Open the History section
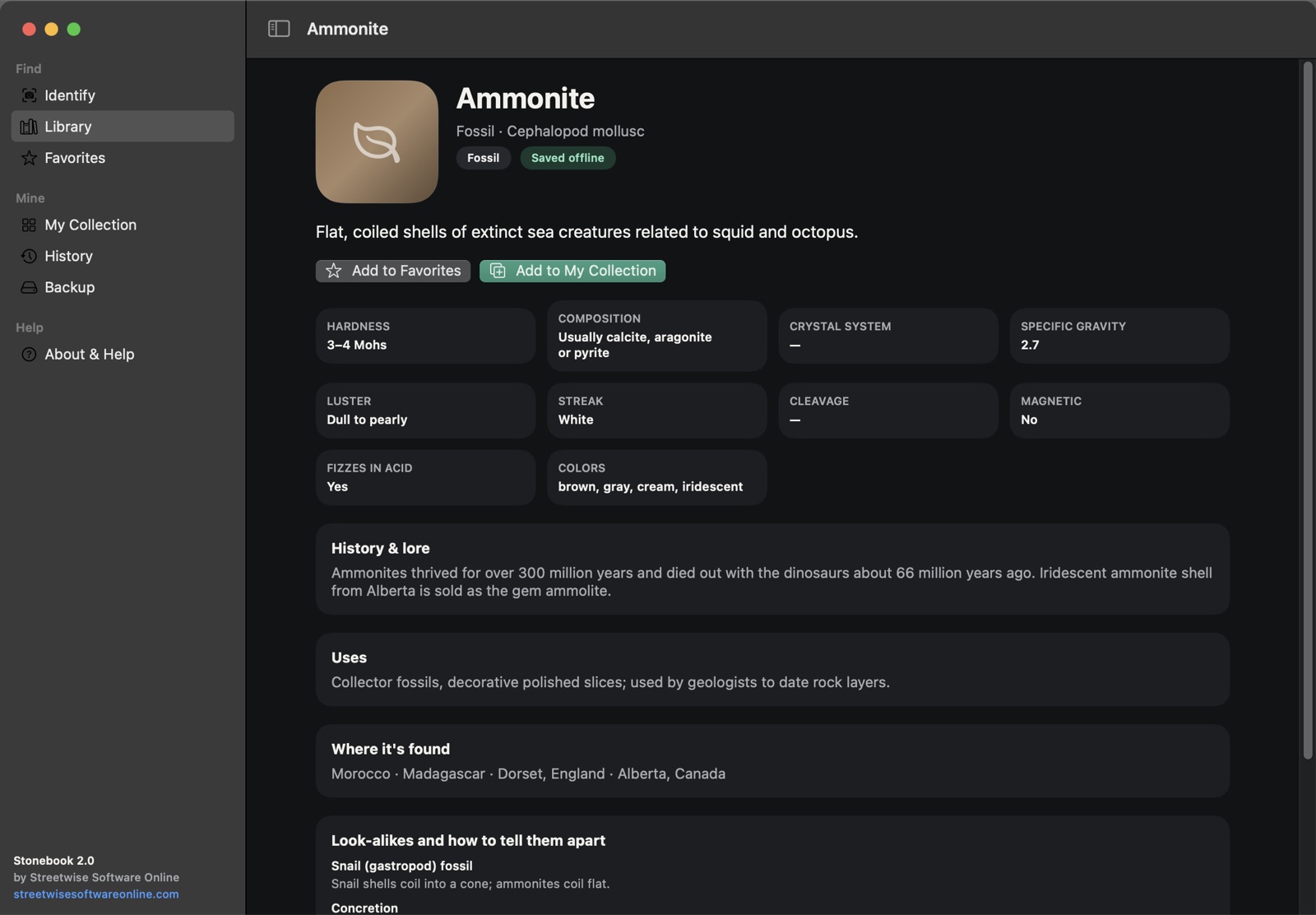 [123, 256]
